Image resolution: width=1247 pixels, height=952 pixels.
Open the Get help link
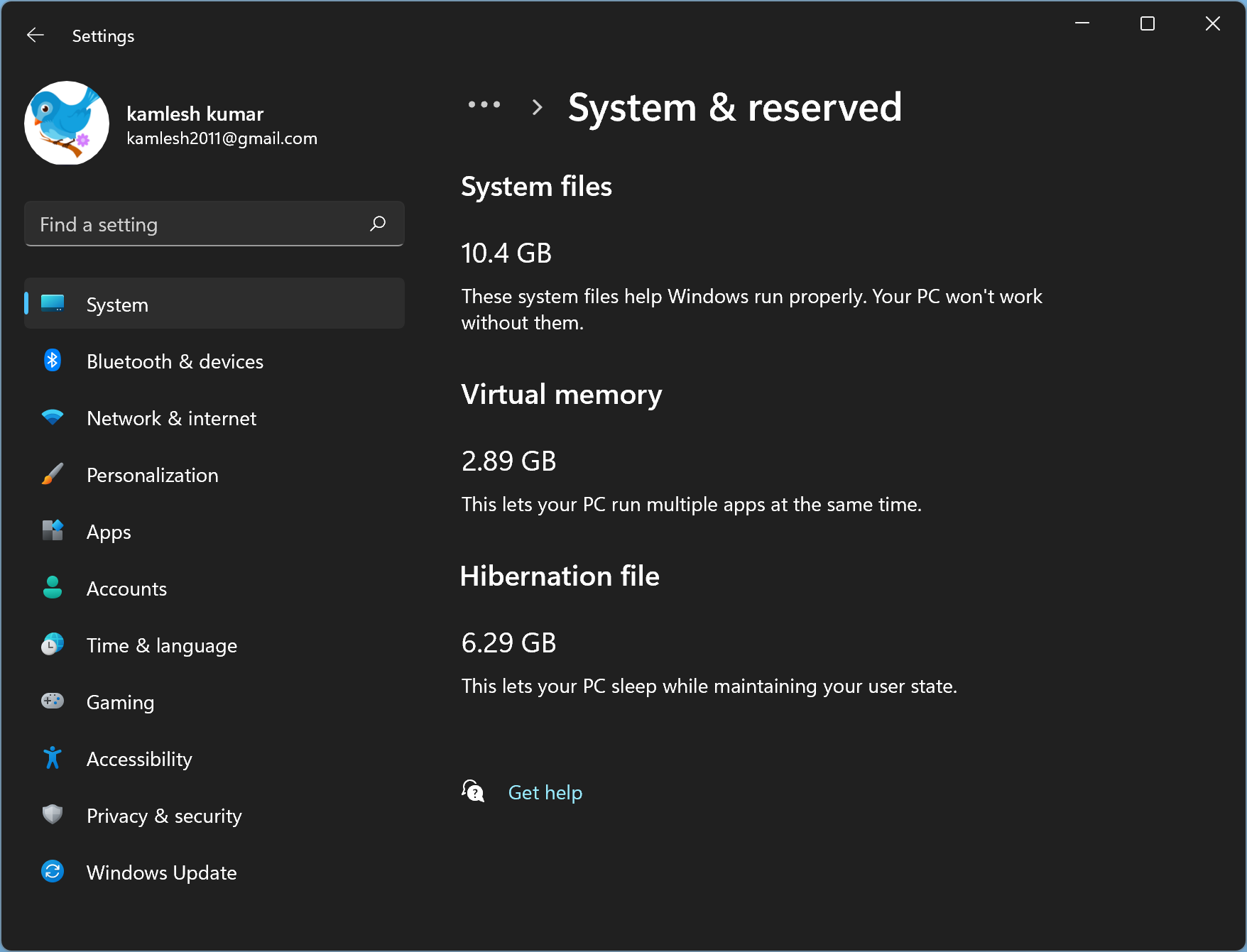coord(545,792)
